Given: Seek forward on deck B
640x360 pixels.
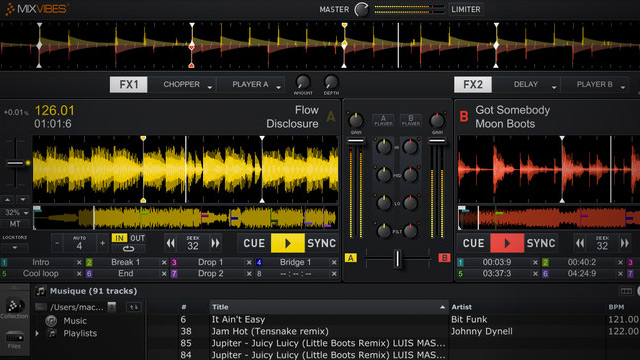Looking at the screenshot, I should 624,244.
